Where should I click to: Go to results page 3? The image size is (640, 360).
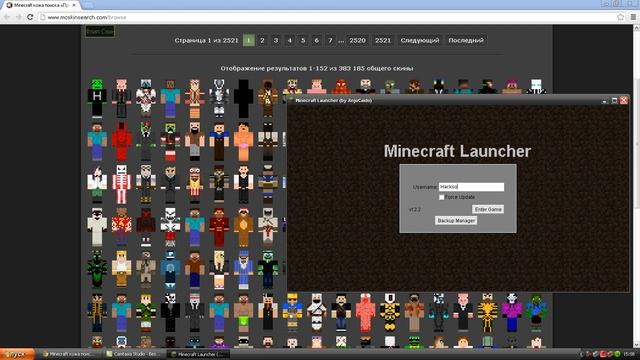[276, 40]
